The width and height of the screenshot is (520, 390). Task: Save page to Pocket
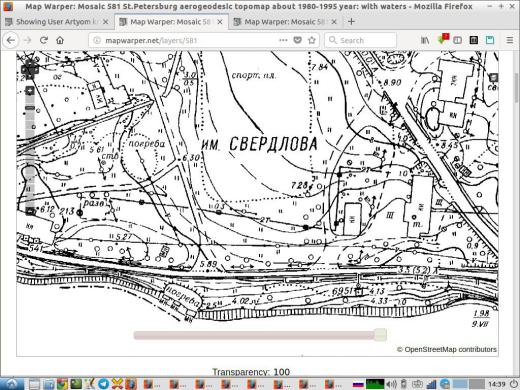pos(297,40)
